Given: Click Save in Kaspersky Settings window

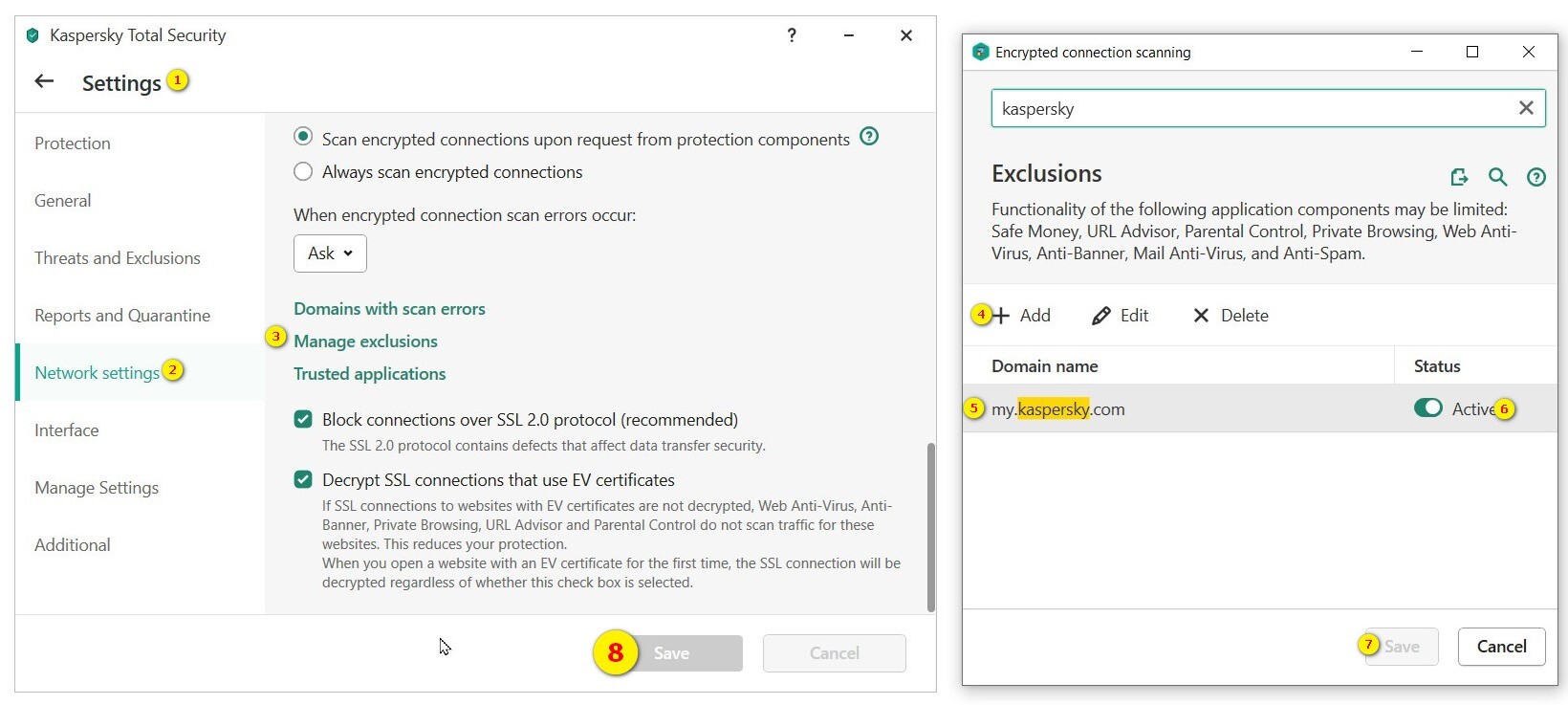Looking at the screenshot, I should click(671, 653).
